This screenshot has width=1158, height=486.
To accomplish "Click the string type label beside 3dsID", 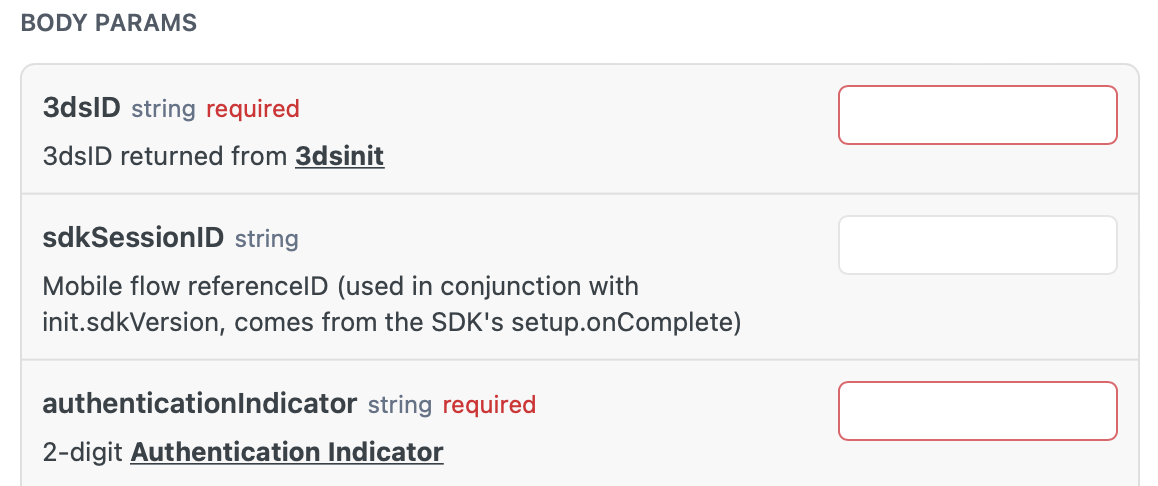I will [163, 109].
